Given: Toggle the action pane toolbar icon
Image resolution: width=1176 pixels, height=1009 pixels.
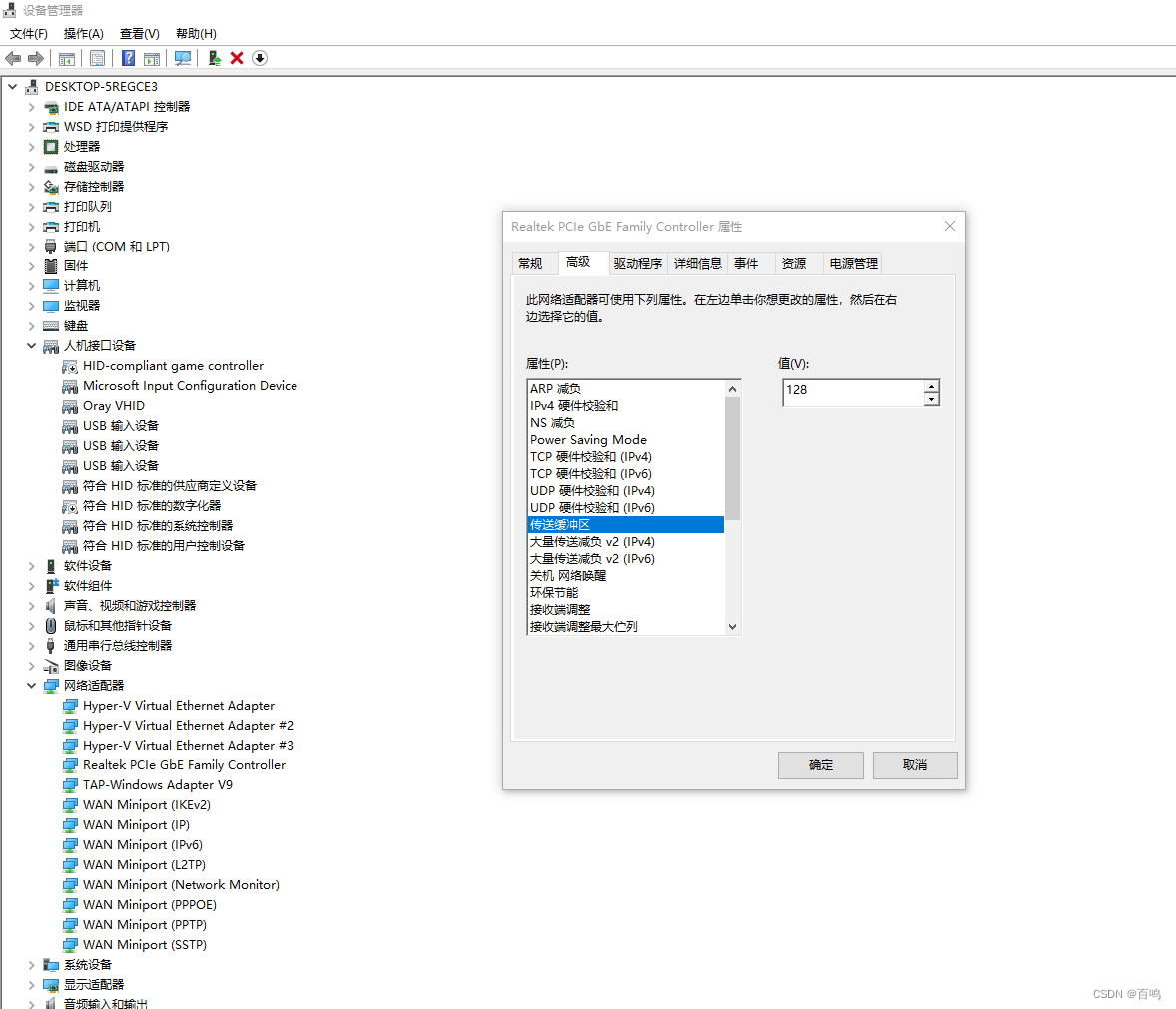Looking at the screenshot, I should pyautogui.click(x=152, y=58).
